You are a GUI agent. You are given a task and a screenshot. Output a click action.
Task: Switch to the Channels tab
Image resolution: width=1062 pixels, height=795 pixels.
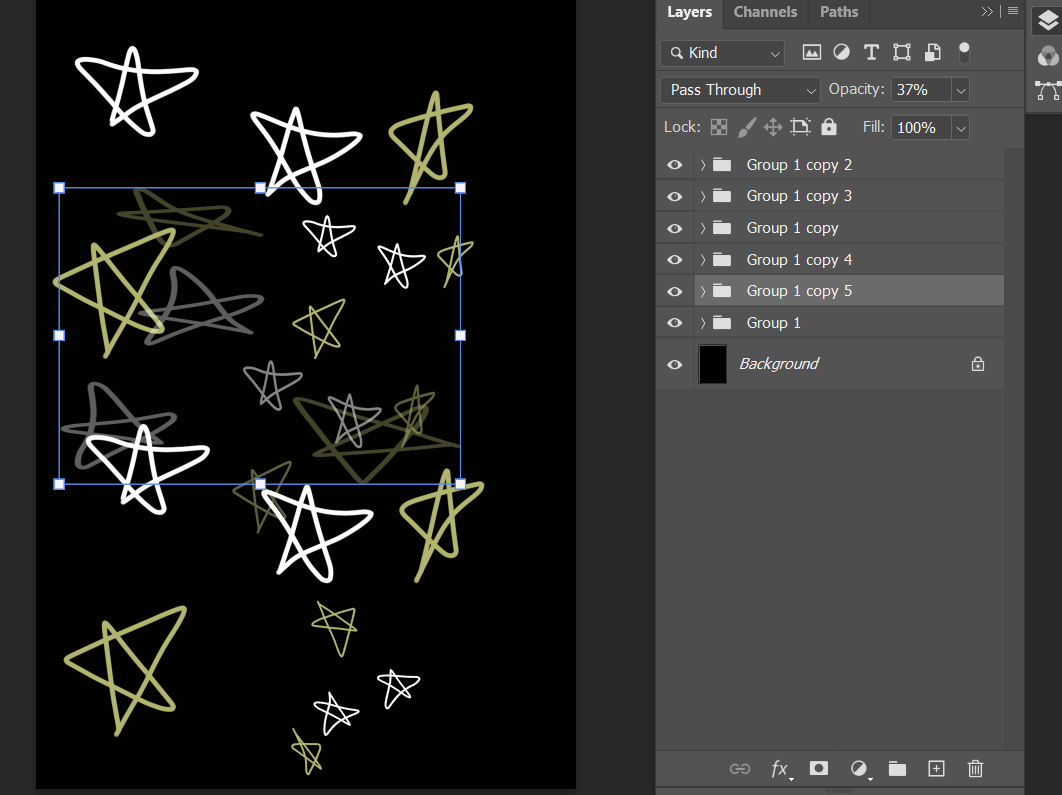765,12
